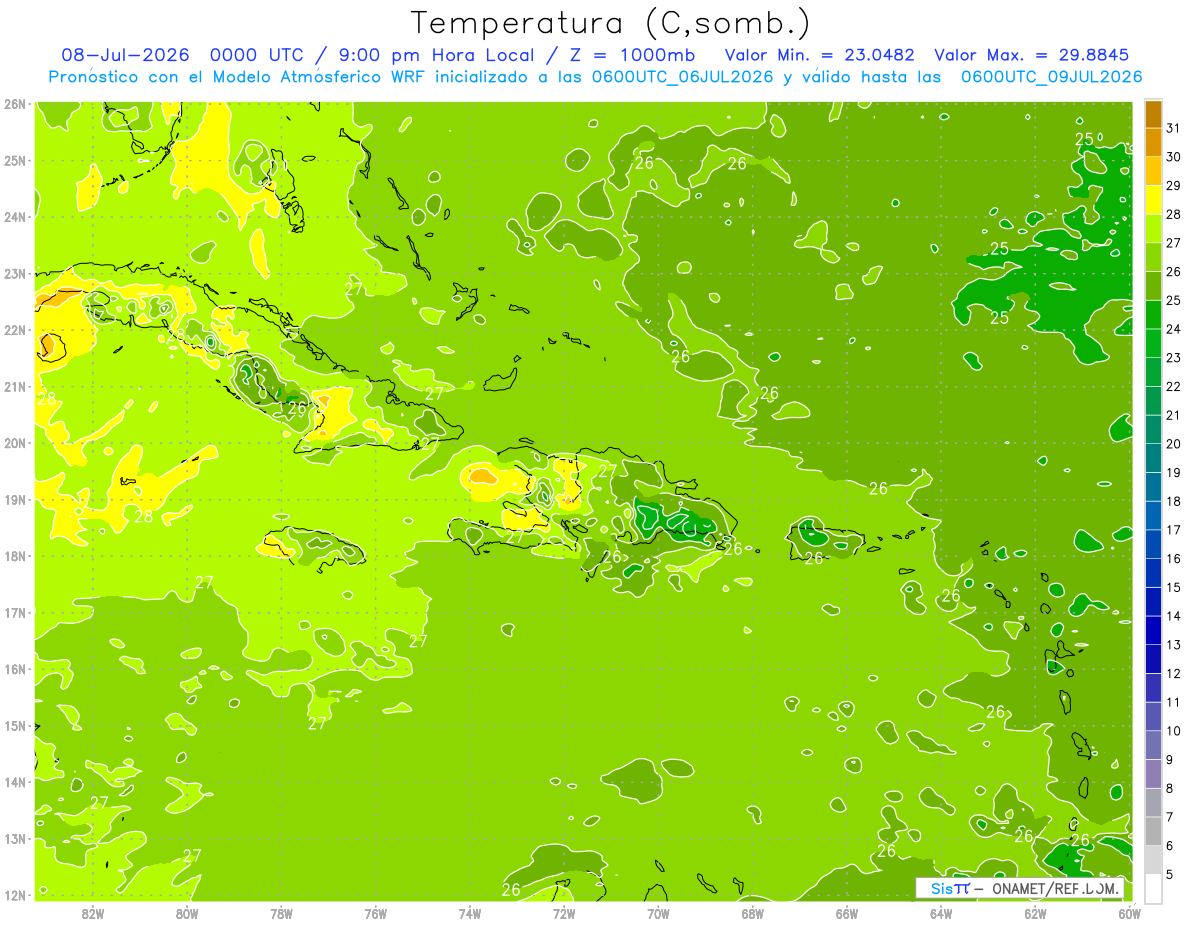Click the 15N latitude axis label
The width and height of the screenshot is (1200, 927).
14,726
